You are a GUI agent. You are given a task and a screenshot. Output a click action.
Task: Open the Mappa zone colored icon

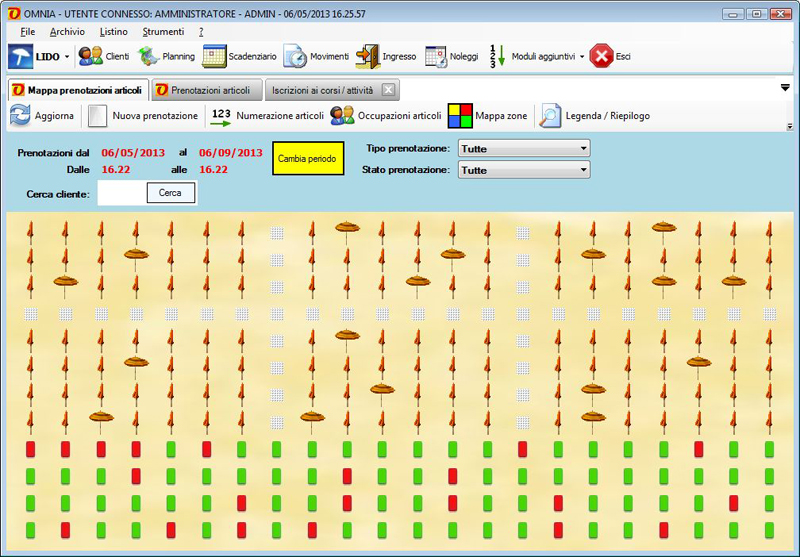coord(460,116)
